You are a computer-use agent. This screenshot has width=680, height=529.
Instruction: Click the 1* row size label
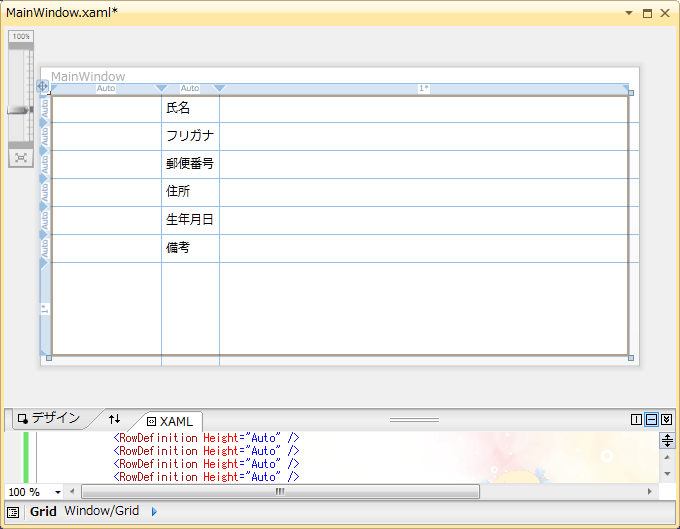pos(44,309)
